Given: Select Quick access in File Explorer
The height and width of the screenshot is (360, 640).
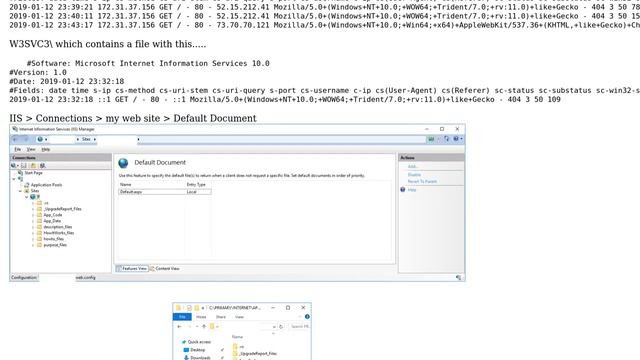Looking at the screenshot, I should [199, 342].
